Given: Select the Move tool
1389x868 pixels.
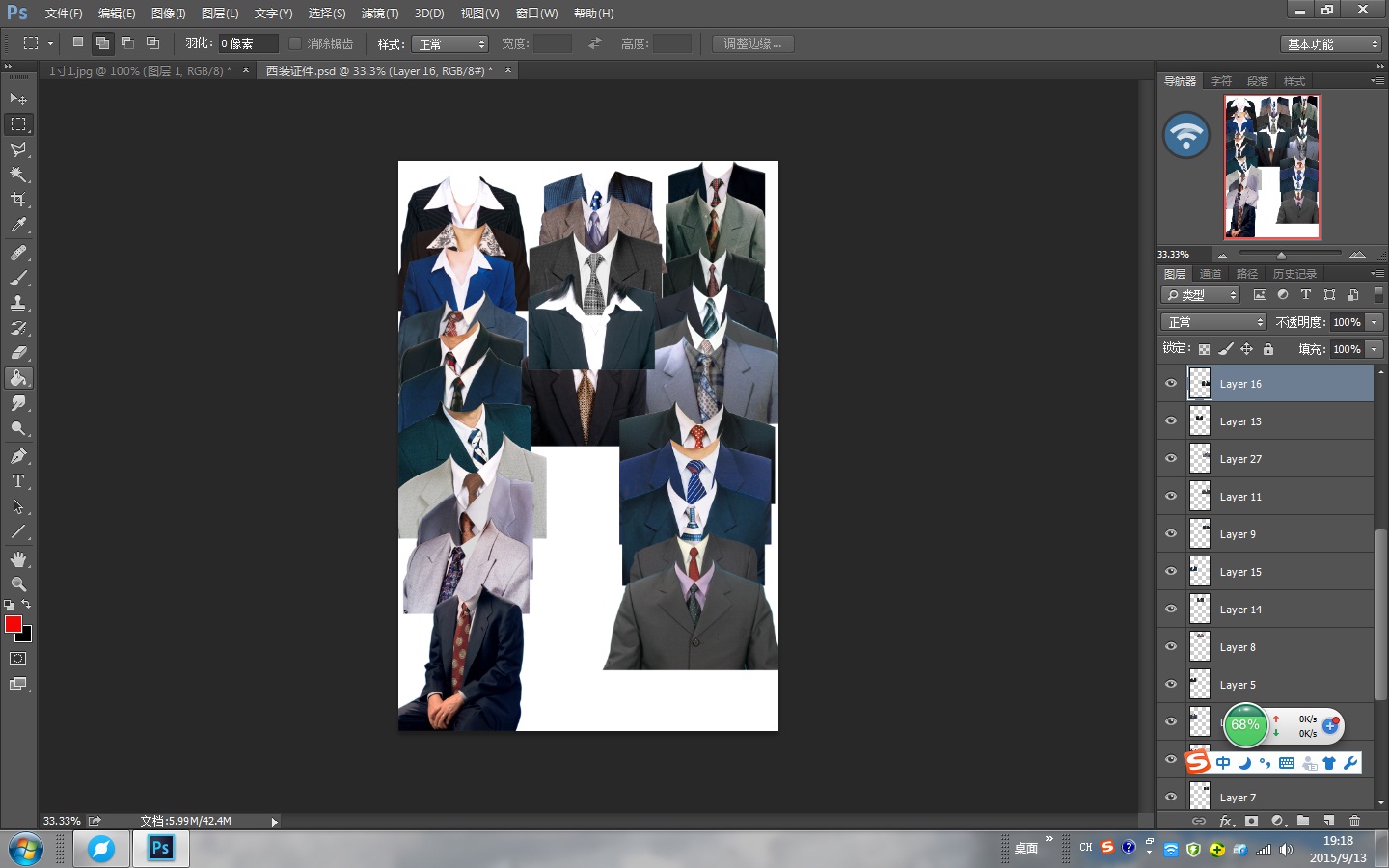Looking at the screenshot, I should coord(18,99).
